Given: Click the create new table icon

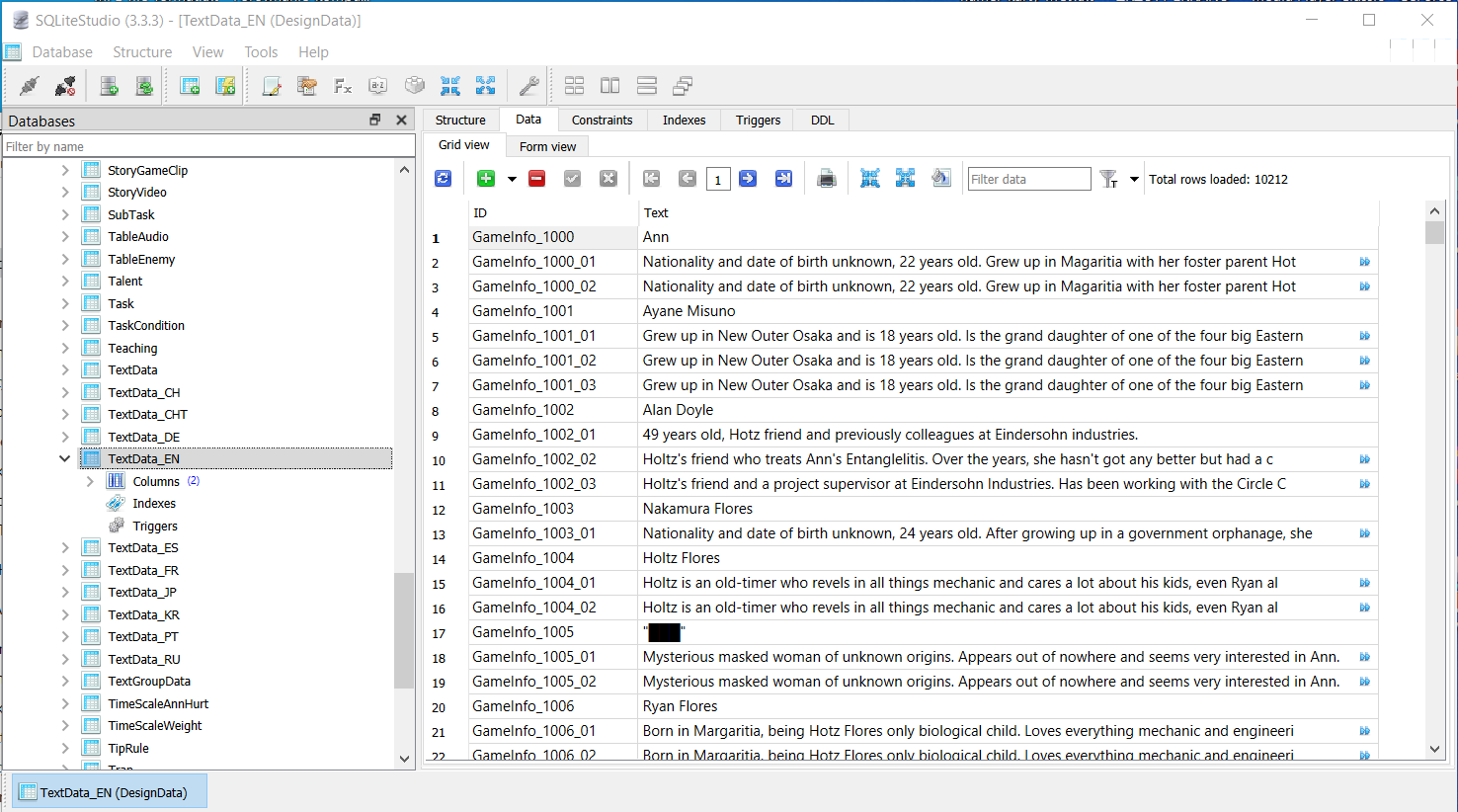Looking at the screenshot, I should pyautogui.click(x=190, y=87).
